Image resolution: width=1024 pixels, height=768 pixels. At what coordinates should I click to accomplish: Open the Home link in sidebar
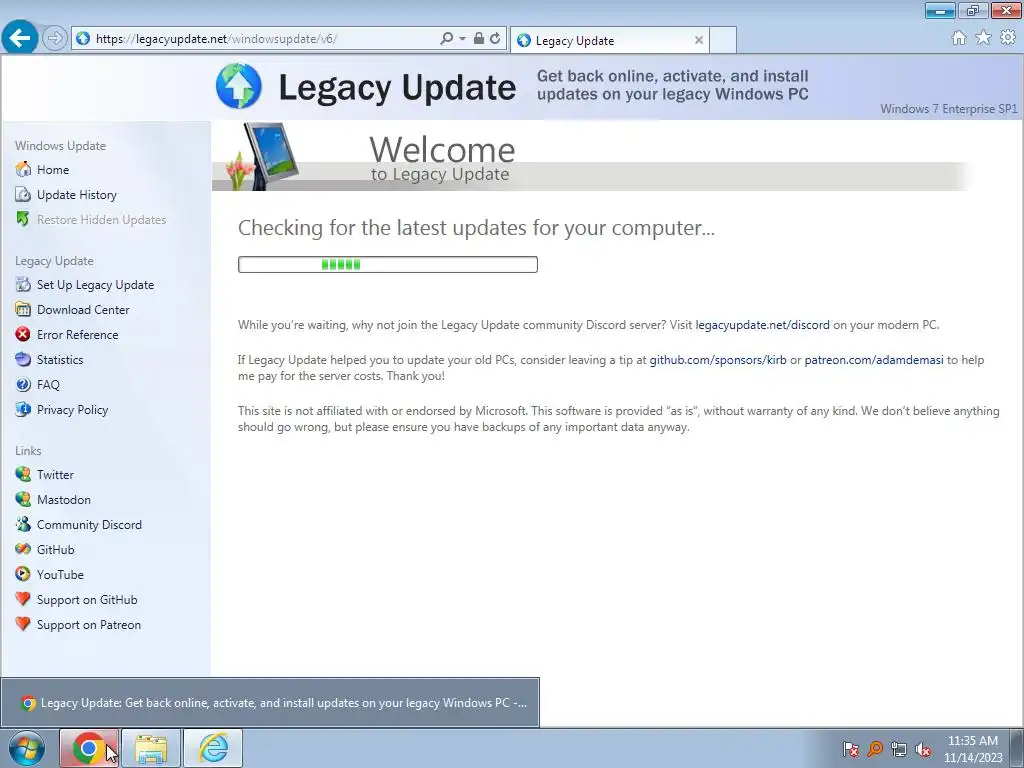(53, 170)
